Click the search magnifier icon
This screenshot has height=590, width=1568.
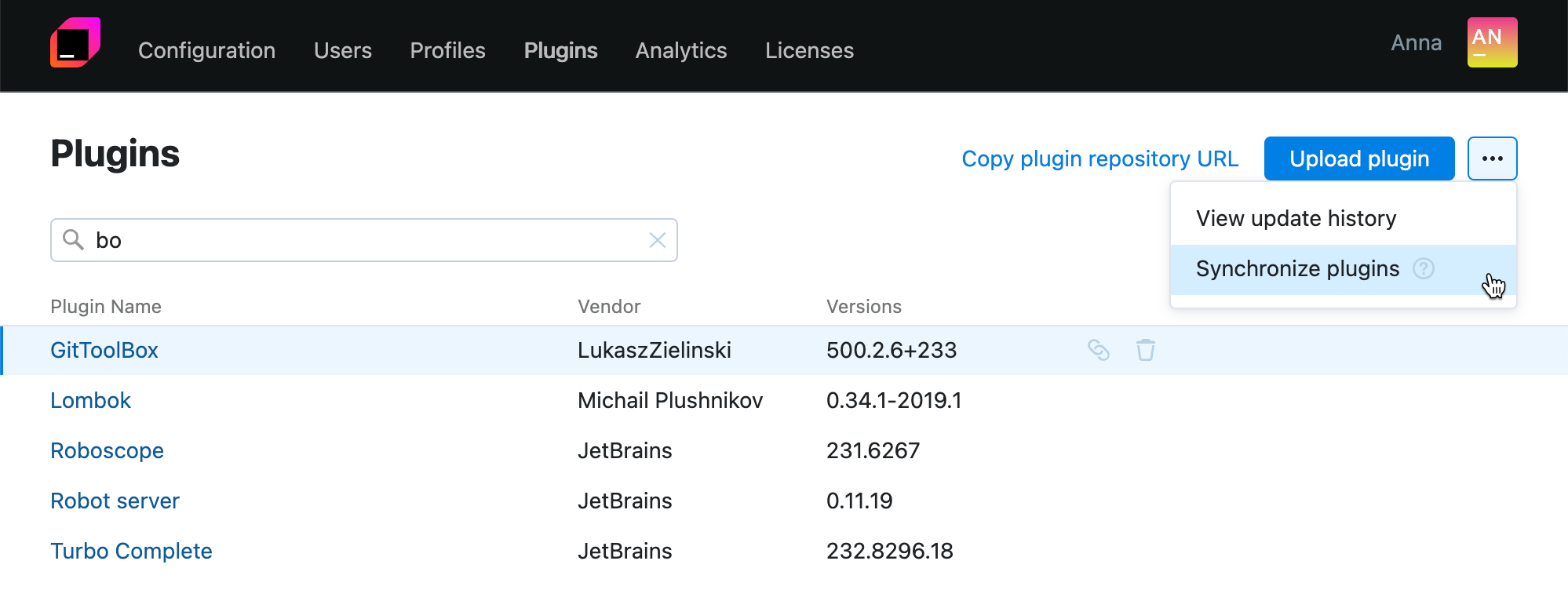73,240
